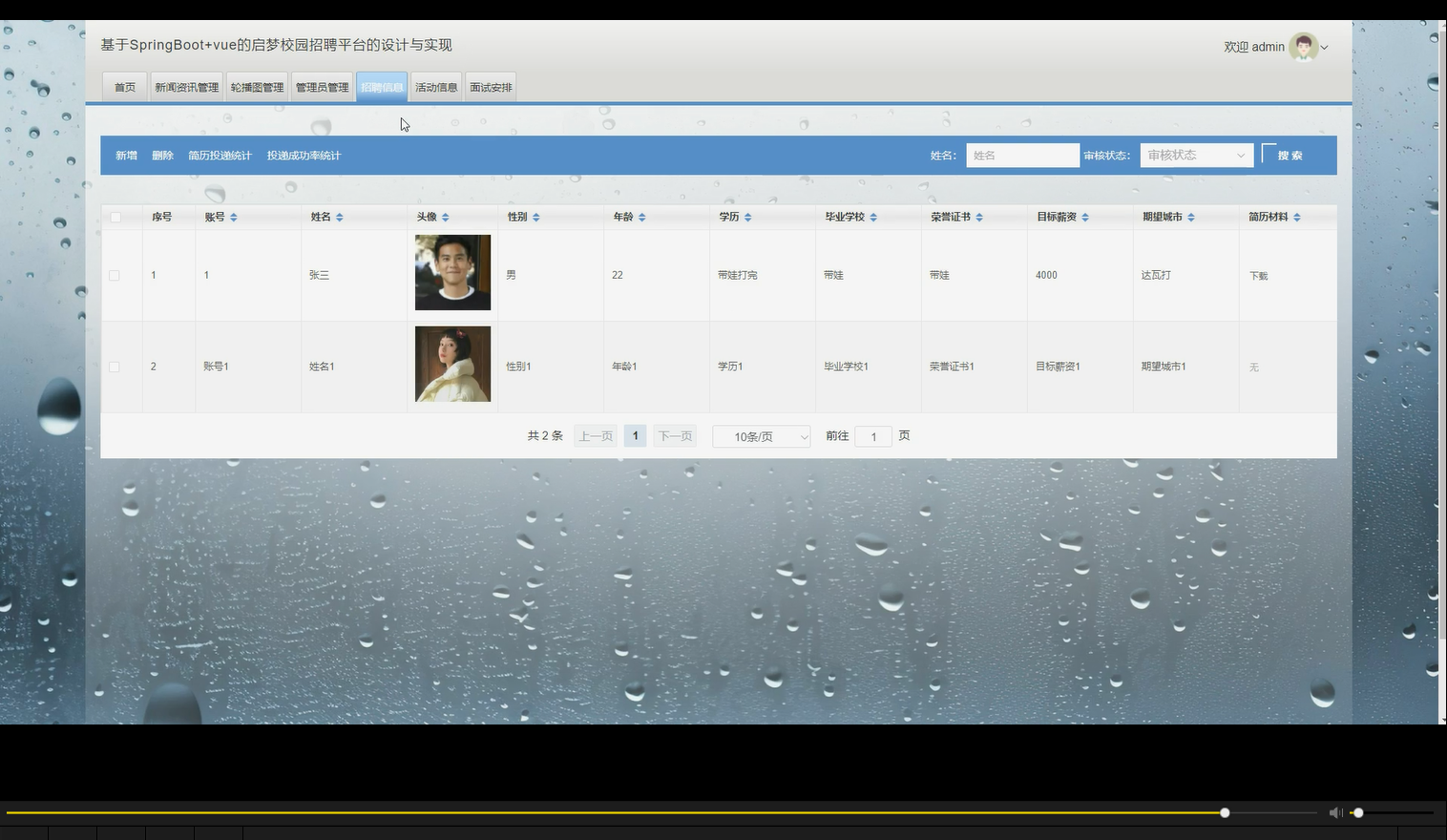Sort table by 账号 column arrows

[x=234, y=218]
